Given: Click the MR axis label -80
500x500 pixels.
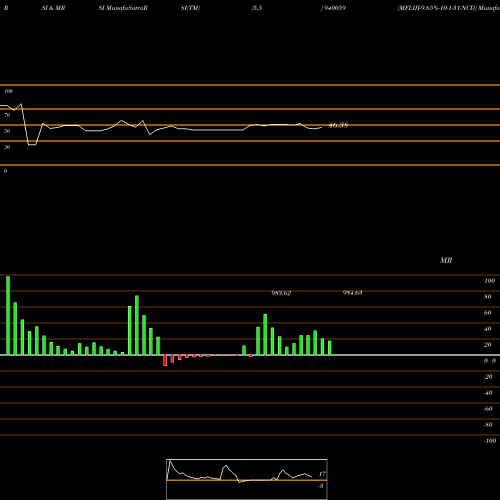Looking at the screenshot, I should (x=488, y=425).
